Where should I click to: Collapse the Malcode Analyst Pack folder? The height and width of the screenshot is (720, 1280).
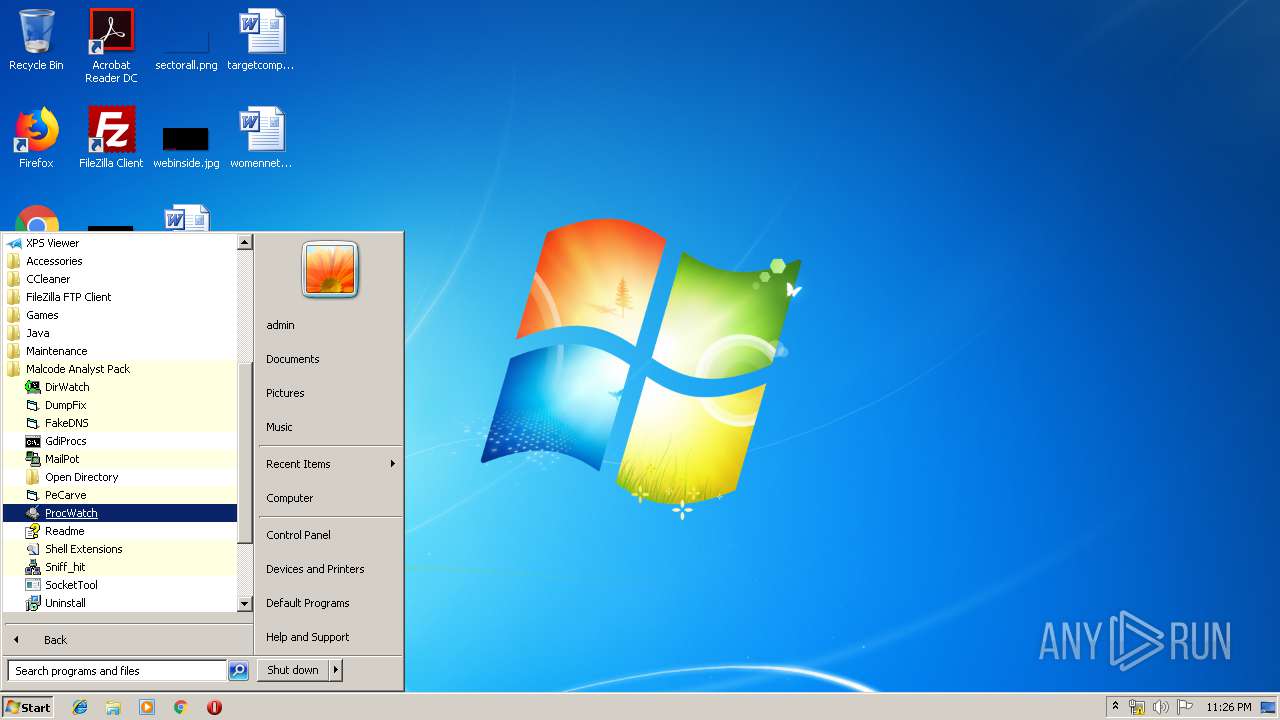120,369
